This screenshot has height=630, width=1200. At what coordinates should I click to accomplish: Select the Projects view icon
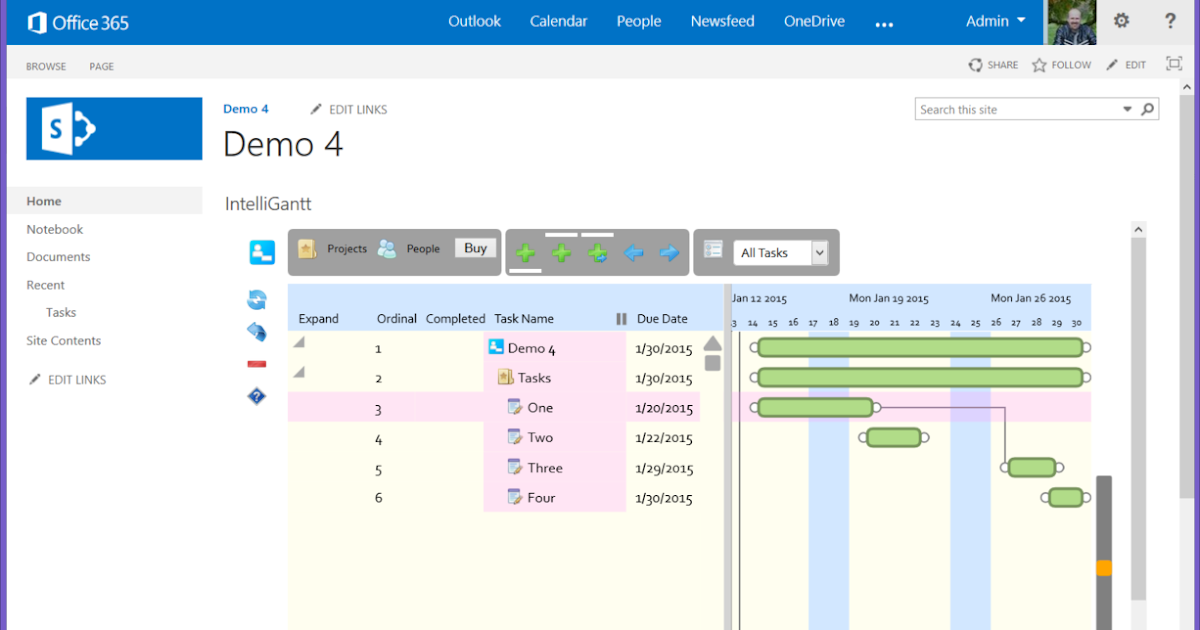(305, 249)
